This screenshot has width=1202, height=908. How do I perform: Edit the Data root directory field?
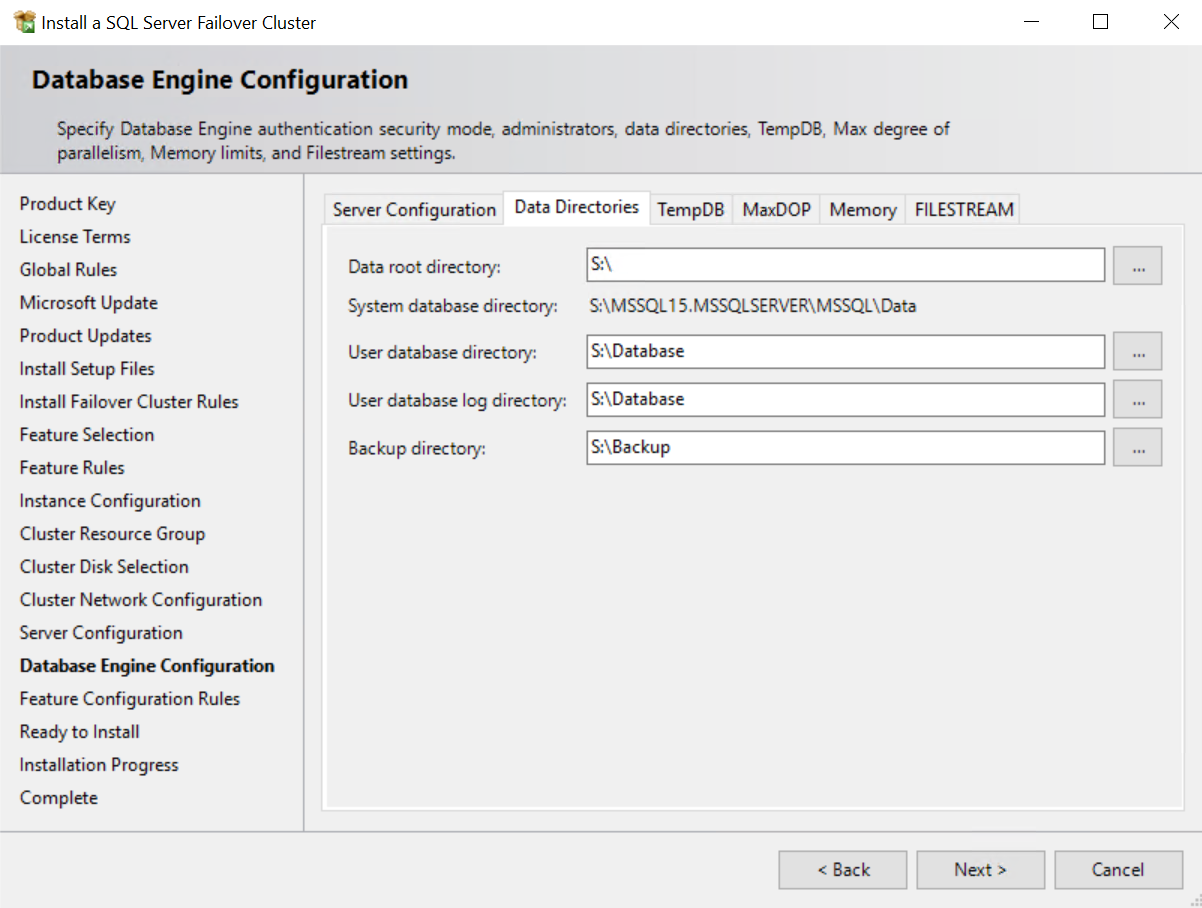click(x=845, y=264)
